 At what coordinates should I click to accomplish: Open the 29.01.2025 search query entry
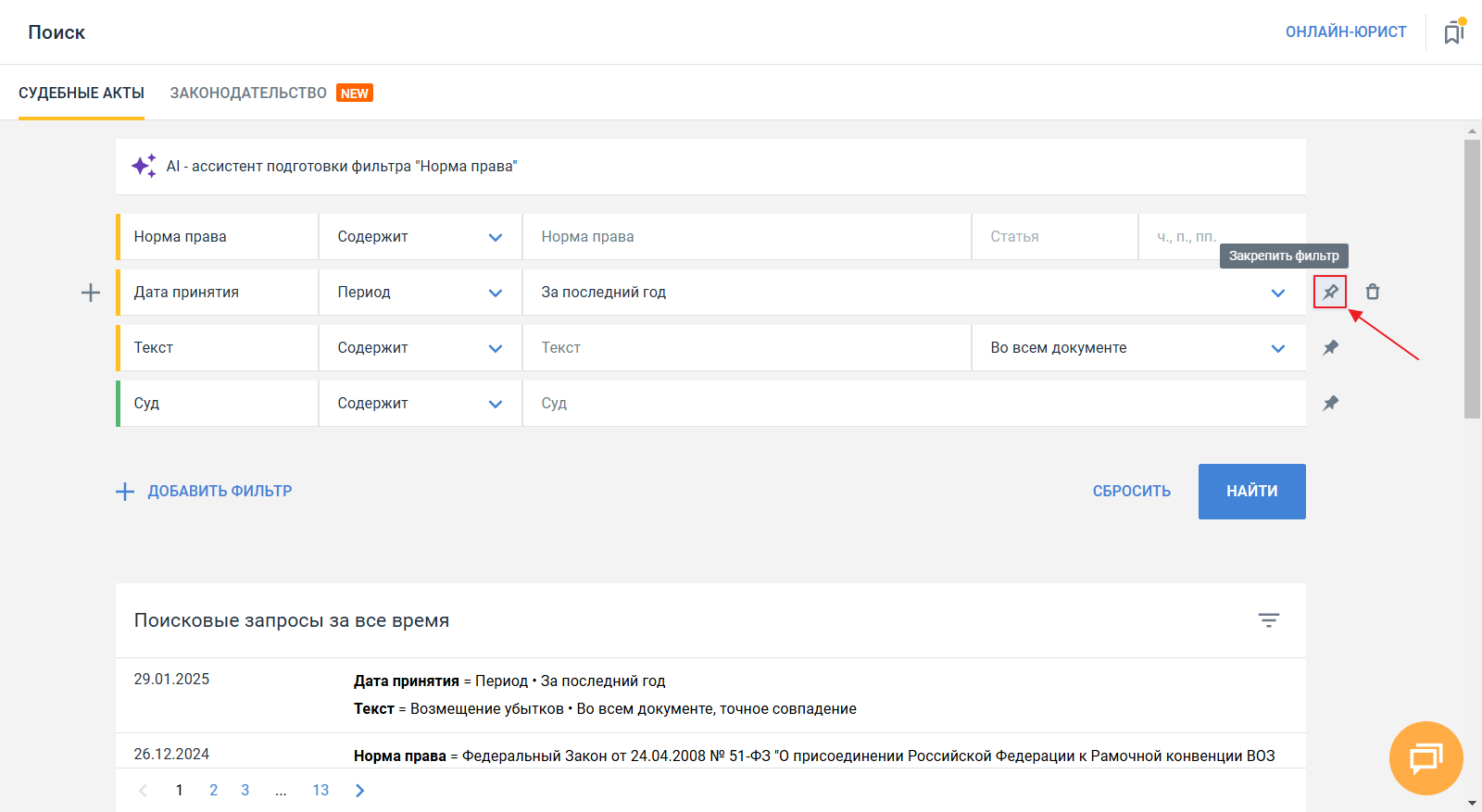pos(710,695)
